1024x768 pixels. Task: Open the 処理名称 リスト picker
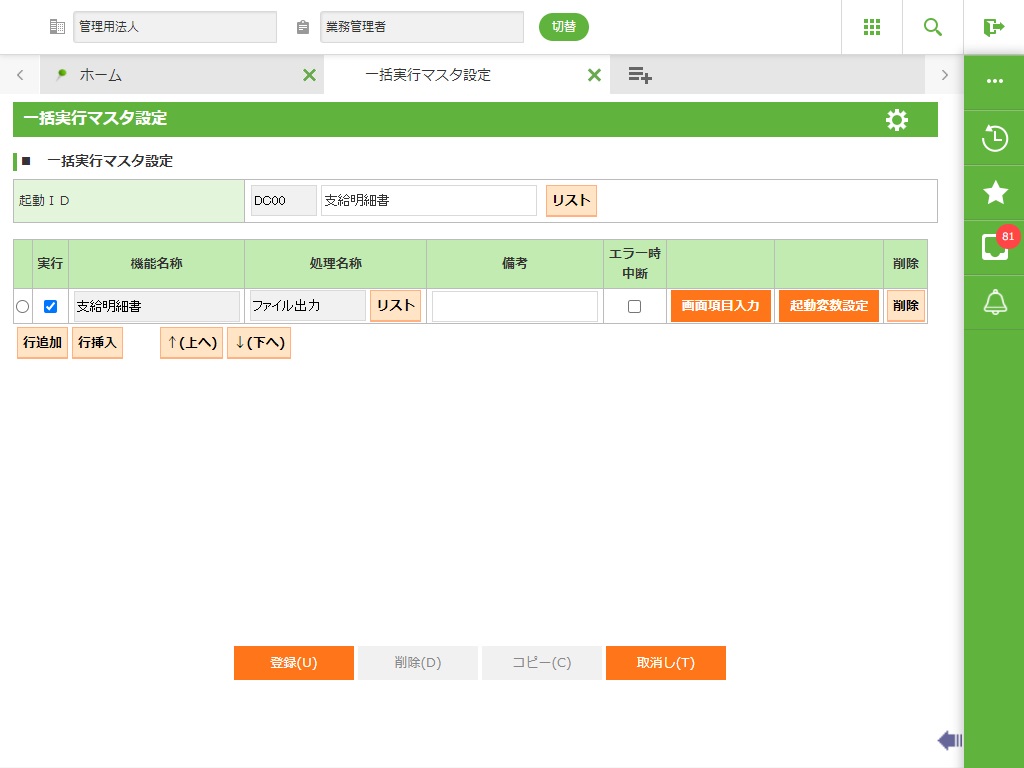tap(395, 306)
